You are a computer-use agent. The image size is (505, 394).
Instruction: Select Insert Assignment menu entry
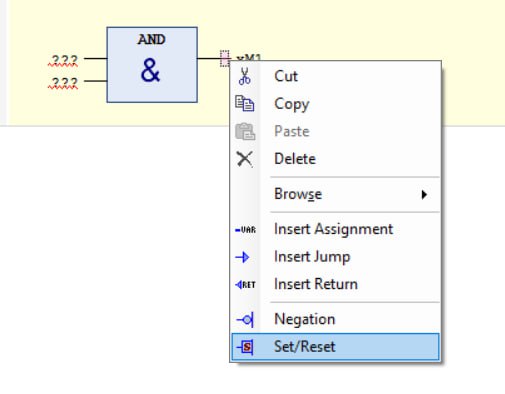pos(335,229)
